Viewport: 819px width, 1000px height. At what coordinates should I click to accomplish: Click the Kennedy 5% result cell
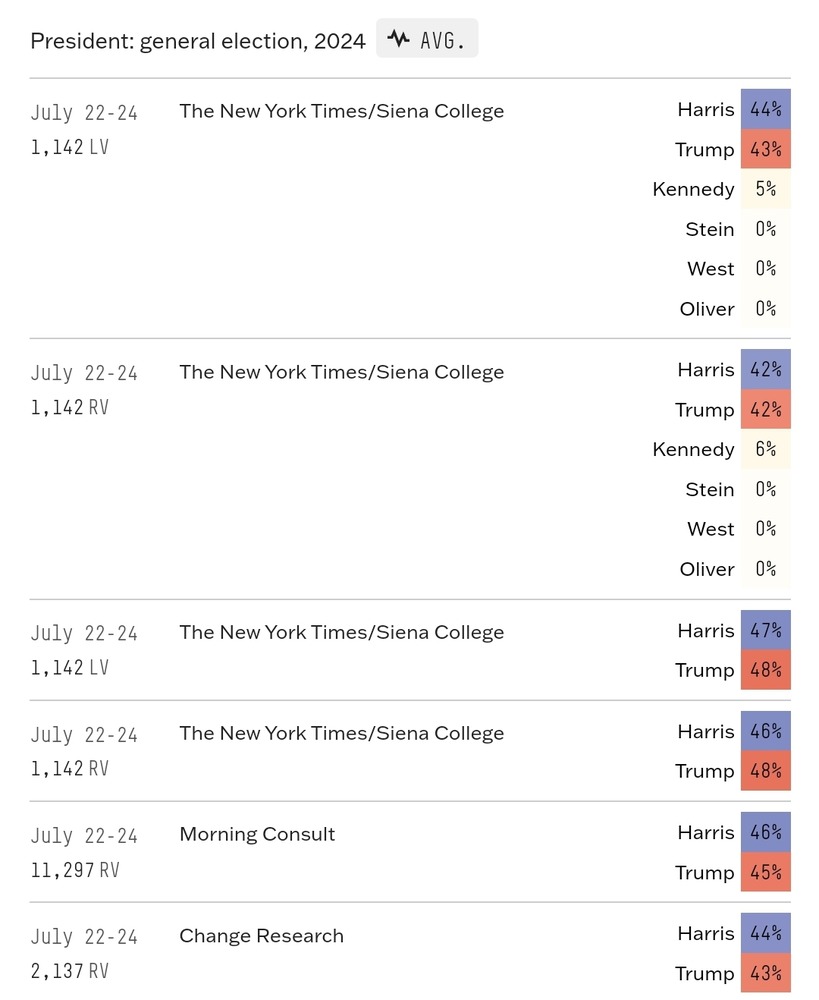tap(765, 189)
